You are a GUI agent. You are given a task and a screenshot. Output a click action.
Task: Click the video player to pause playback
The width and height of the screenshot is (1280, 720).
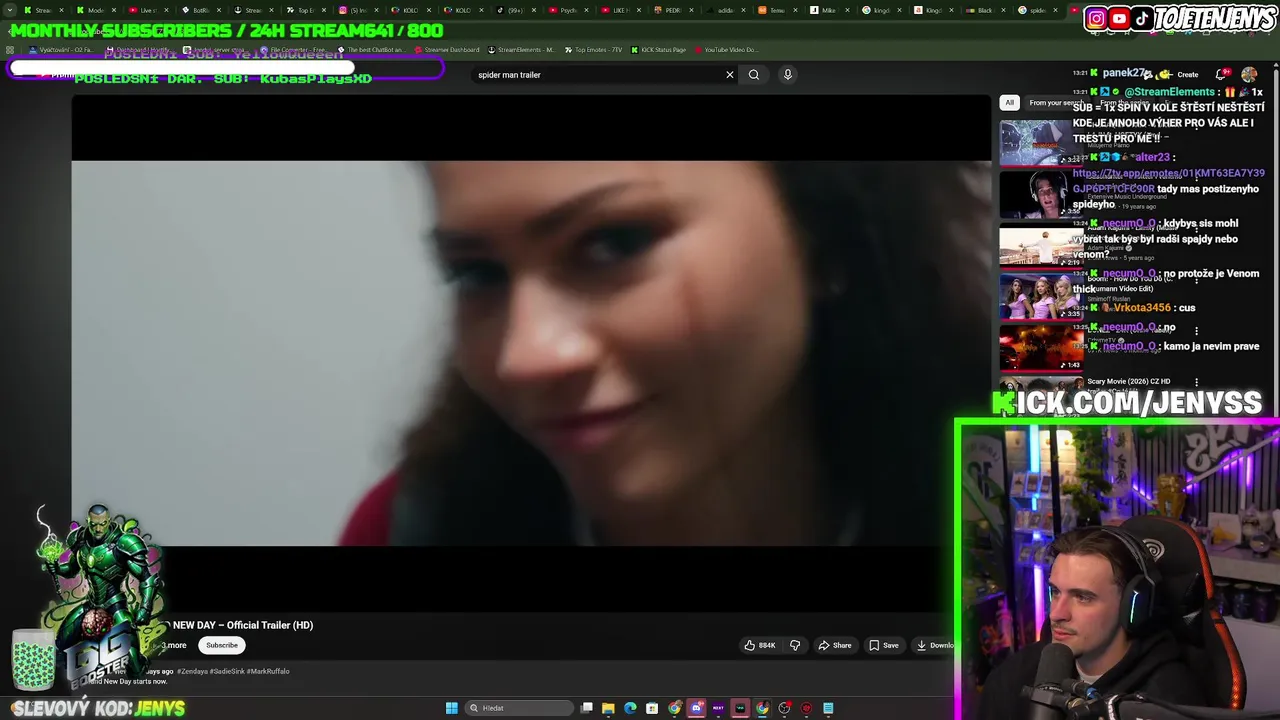click(531, 353)
